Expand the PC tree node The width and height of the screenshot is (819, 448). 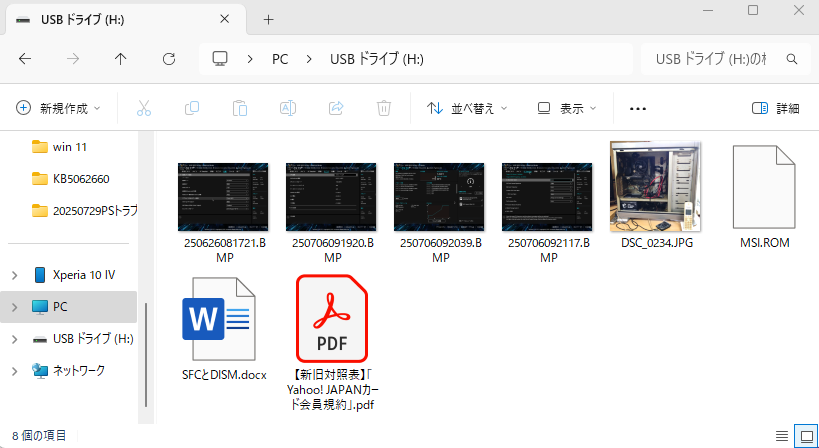pyautogui.click(x=15, y=307)
